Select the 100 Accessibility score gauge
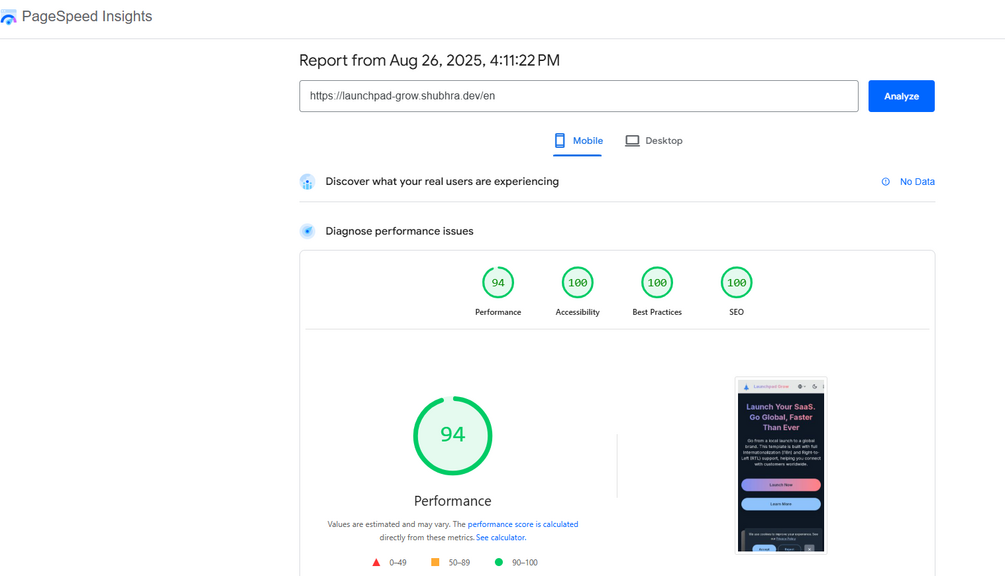Screen dimensions: 1005x576 coord(577,283)
